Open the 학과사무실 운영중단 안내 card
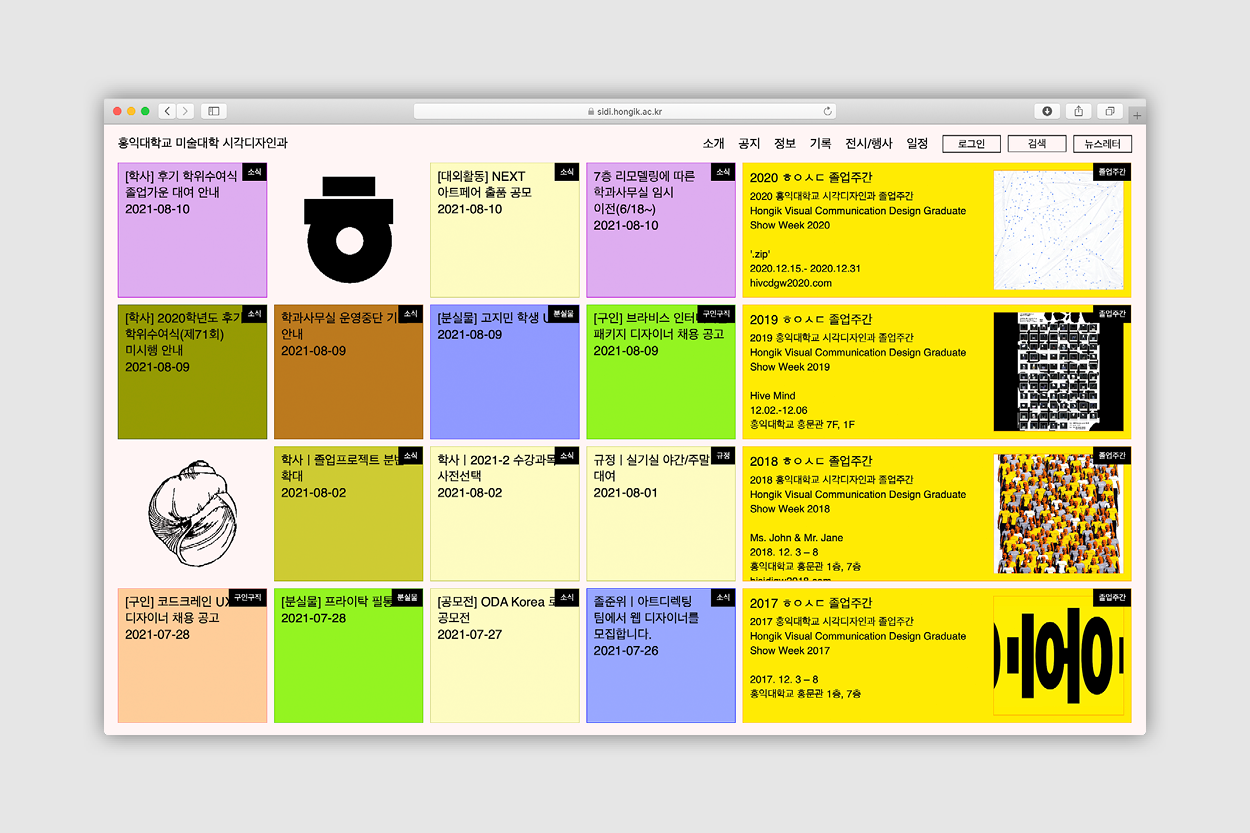Image resolution: width=1250 pixels, height=833 pixels. [x=348, y=372]
